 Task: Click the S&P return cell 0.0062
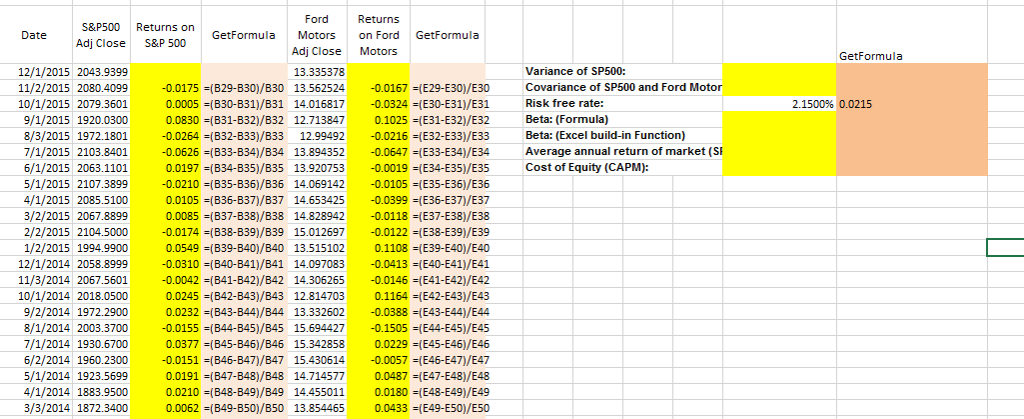166,409
